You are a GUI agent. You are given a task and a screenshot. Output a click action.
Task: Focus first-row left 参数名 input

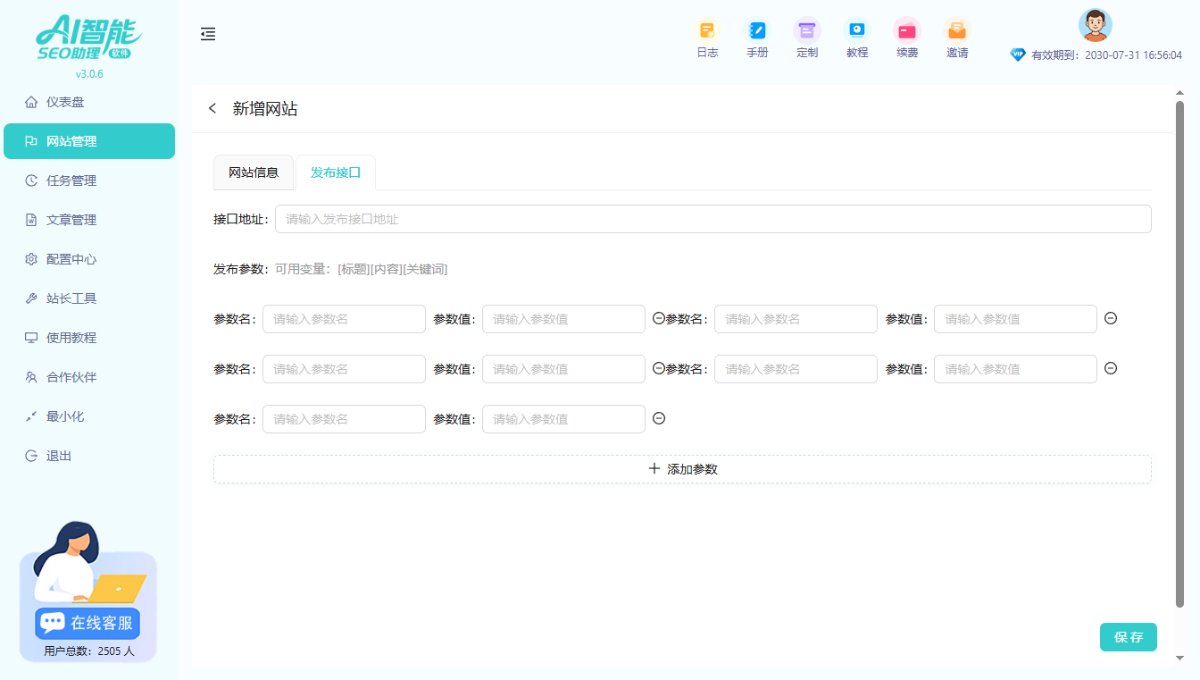pos(344,319)
